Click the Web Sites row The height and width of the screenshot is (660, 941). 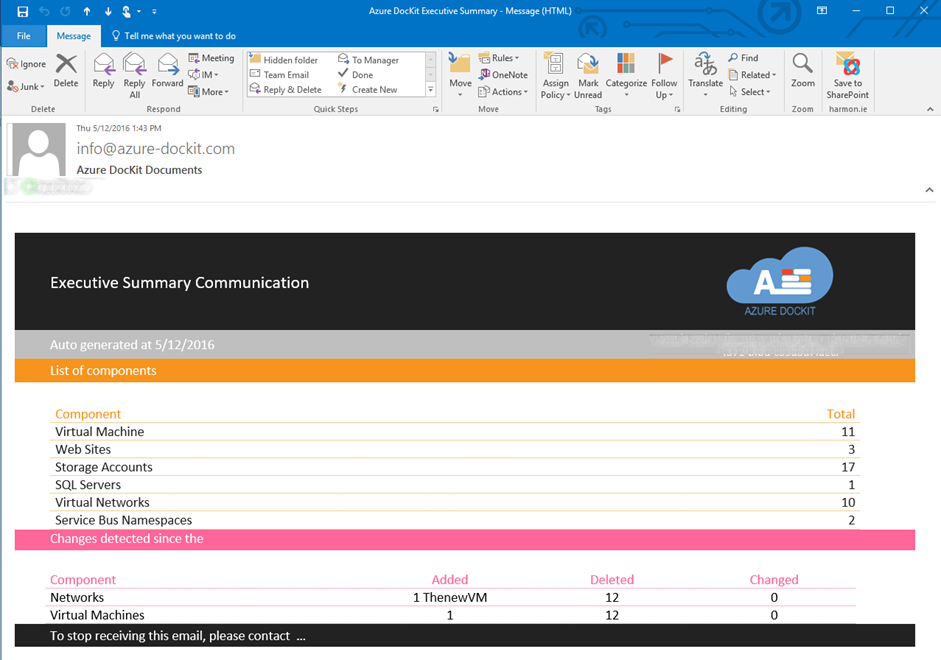tap(455, 449)
